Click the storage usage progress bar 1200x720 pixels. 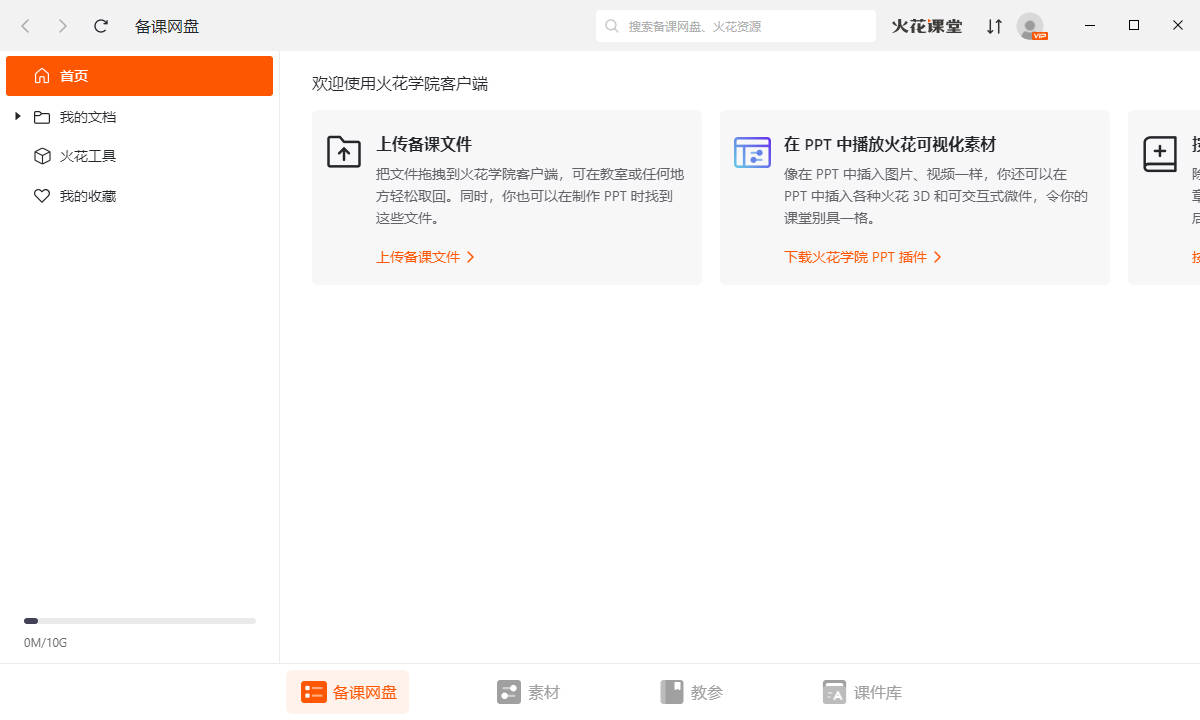pyautogui.click(x=140, y=621)
